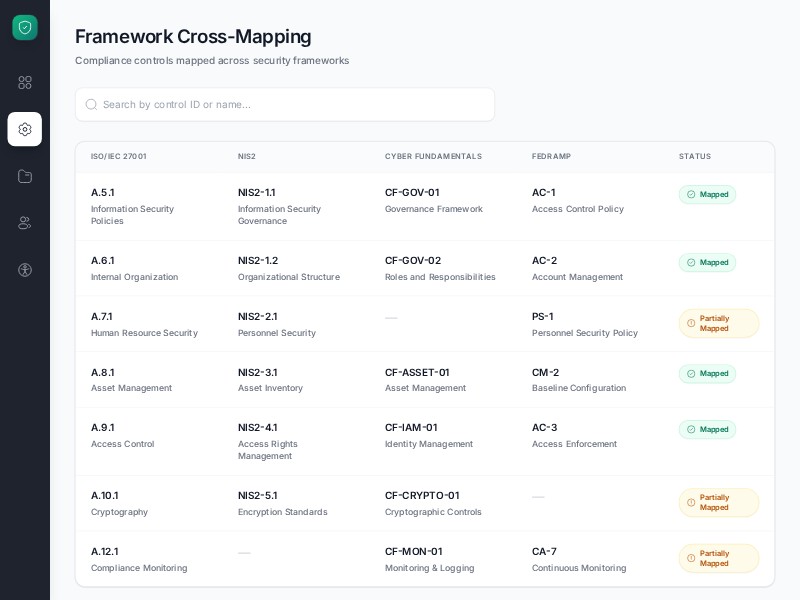Click the Mapped badge for Asset Management row
This screenshot has width=800, height=600.
pyautogui.click(x=707, y=373)
